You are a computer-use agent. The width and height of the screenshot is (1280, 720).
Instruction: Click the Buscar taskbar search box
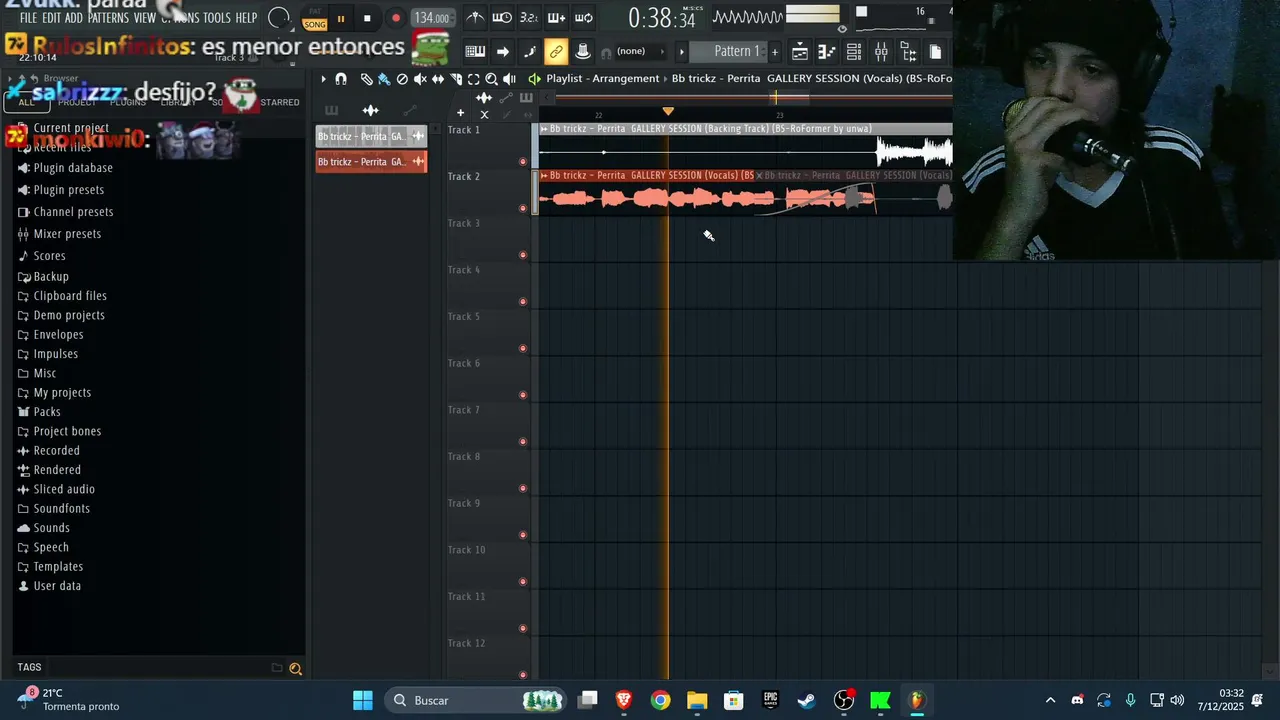(475, 700)
